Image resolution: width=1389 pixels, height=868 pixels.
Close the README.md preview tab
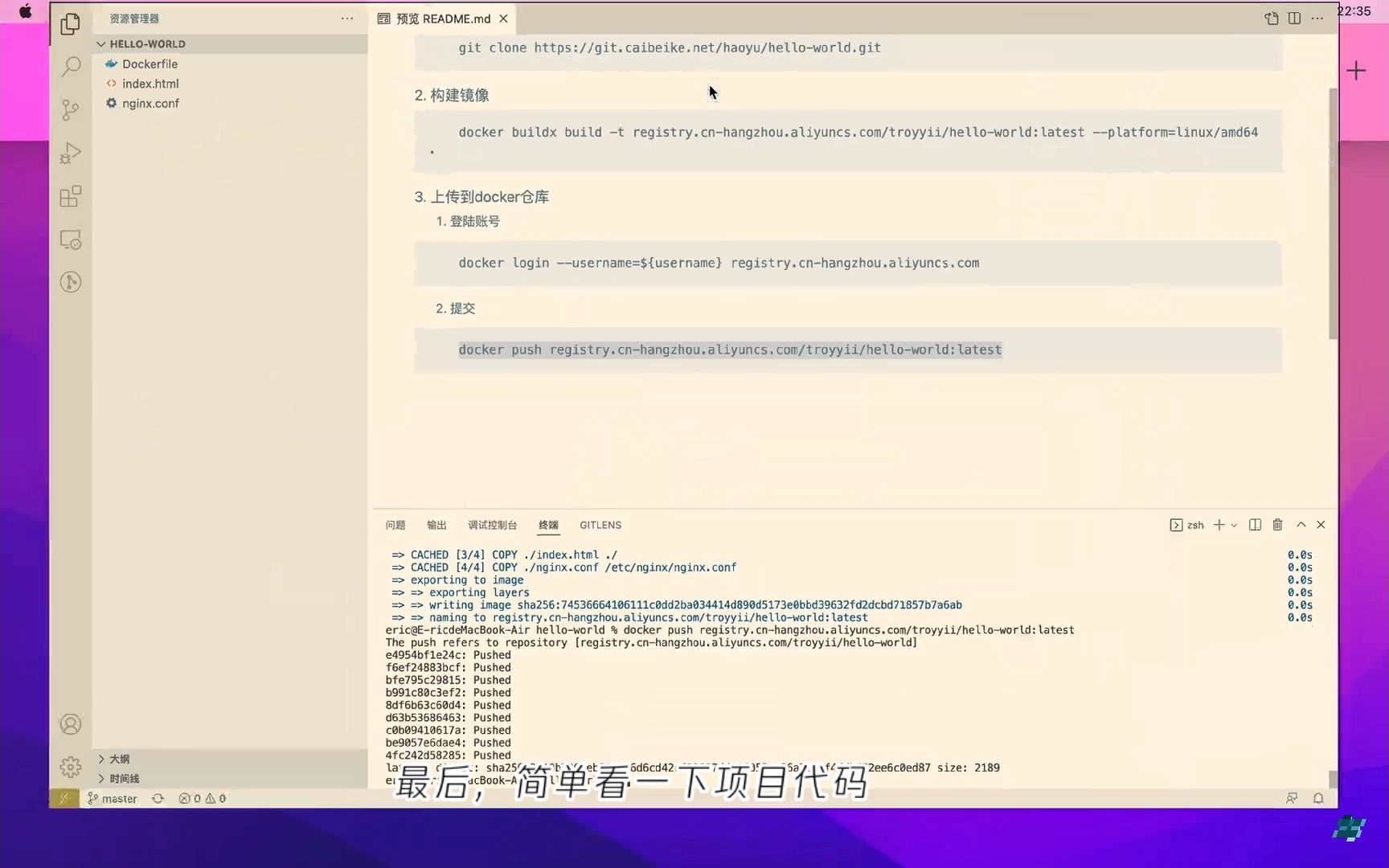(503, 18)
